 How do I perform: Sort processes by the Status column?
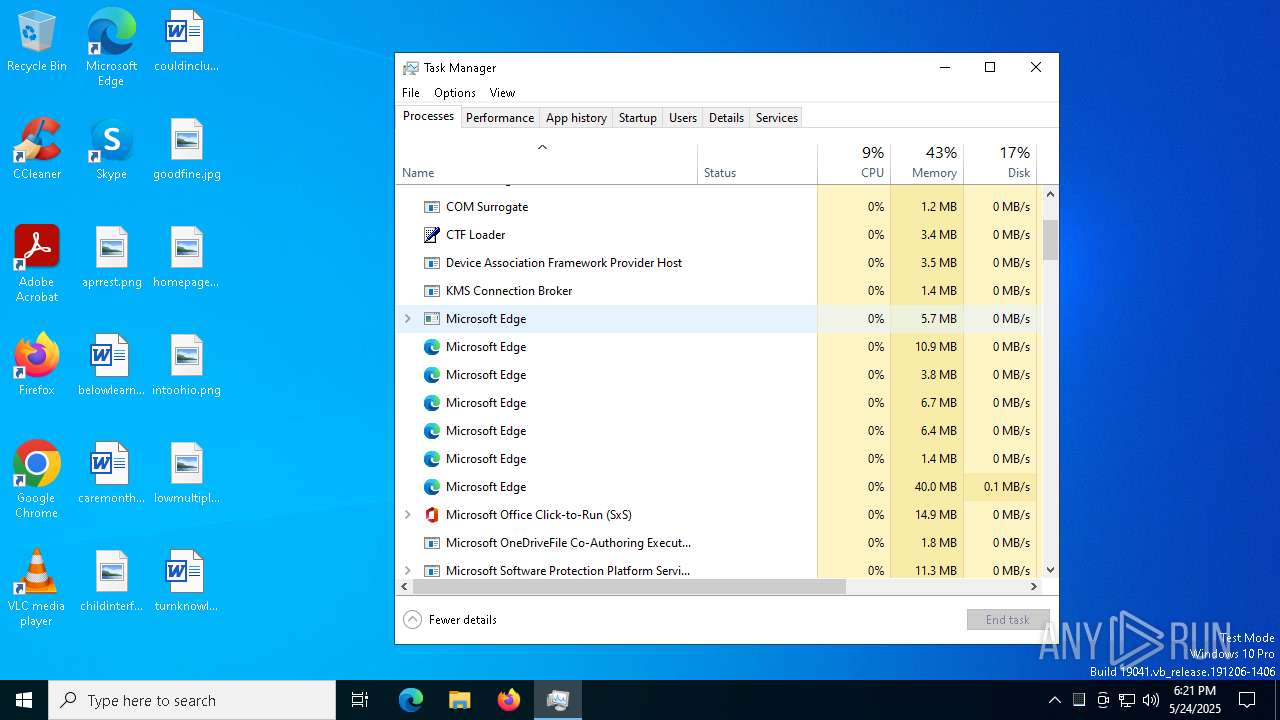[x=757, y=164]
